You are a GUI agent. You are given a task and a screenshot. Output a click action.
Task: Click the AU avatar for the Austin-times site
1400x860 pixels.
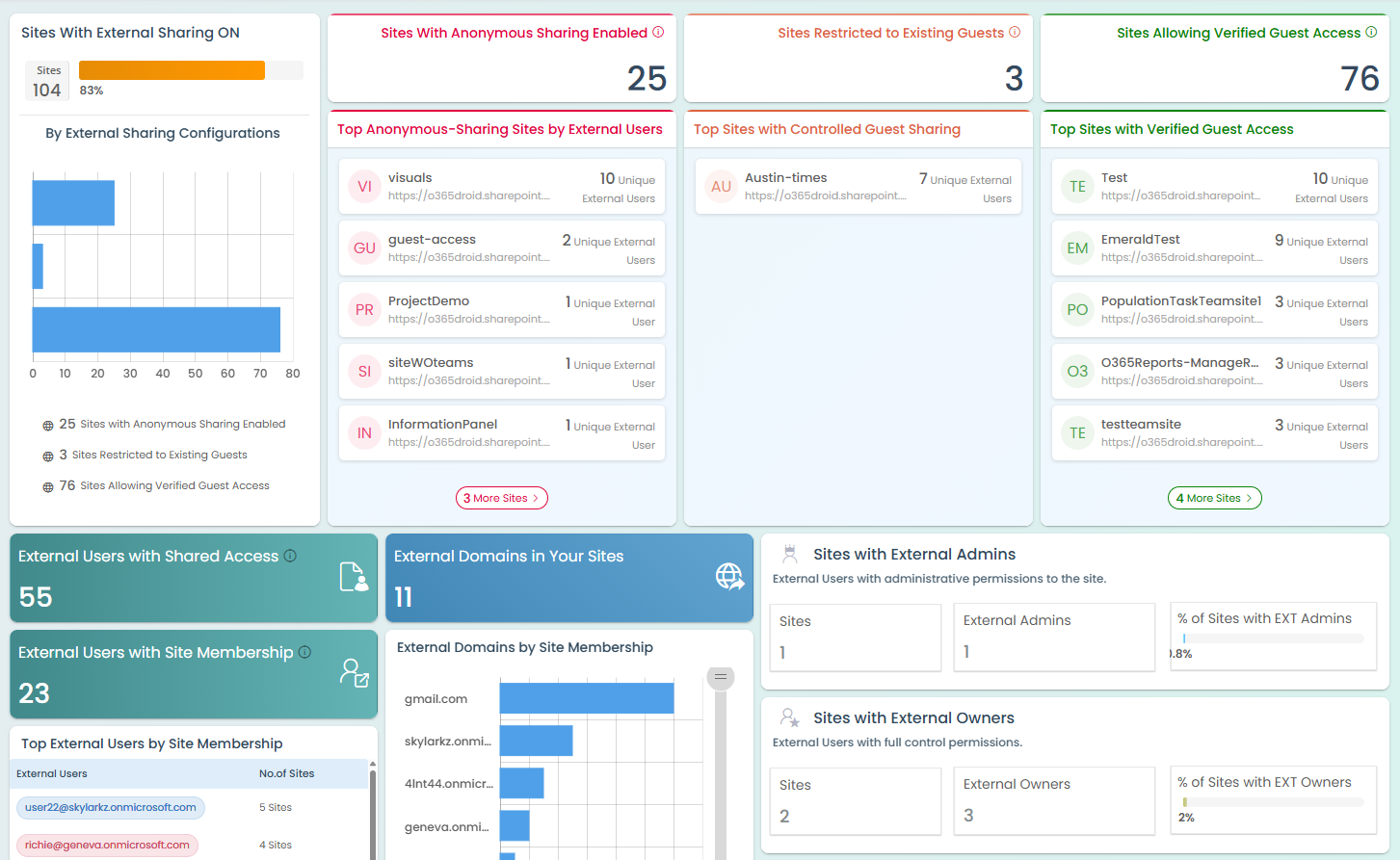(x=720, y=186)
